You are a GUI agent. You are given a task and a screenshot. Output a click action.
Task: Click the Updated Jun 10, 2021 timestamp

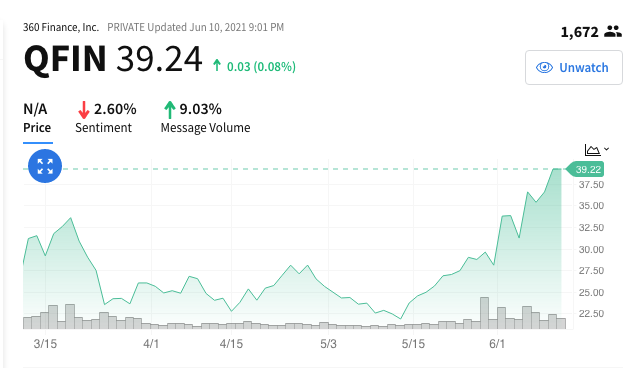pyautogui.click(x=215, y=27)
